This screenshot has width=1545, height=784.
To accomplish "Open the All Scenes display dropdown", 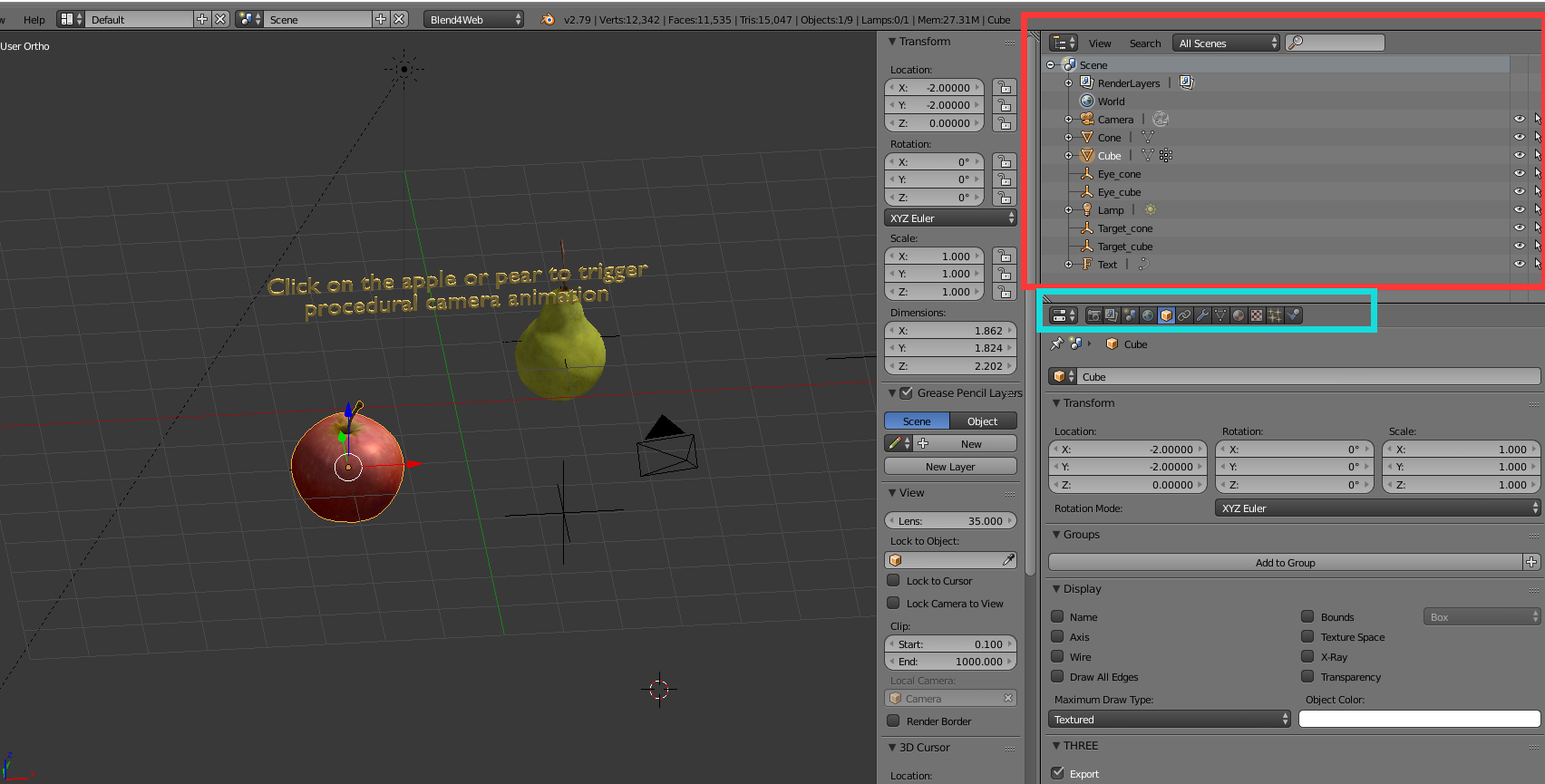I will tap(1226, 44).
